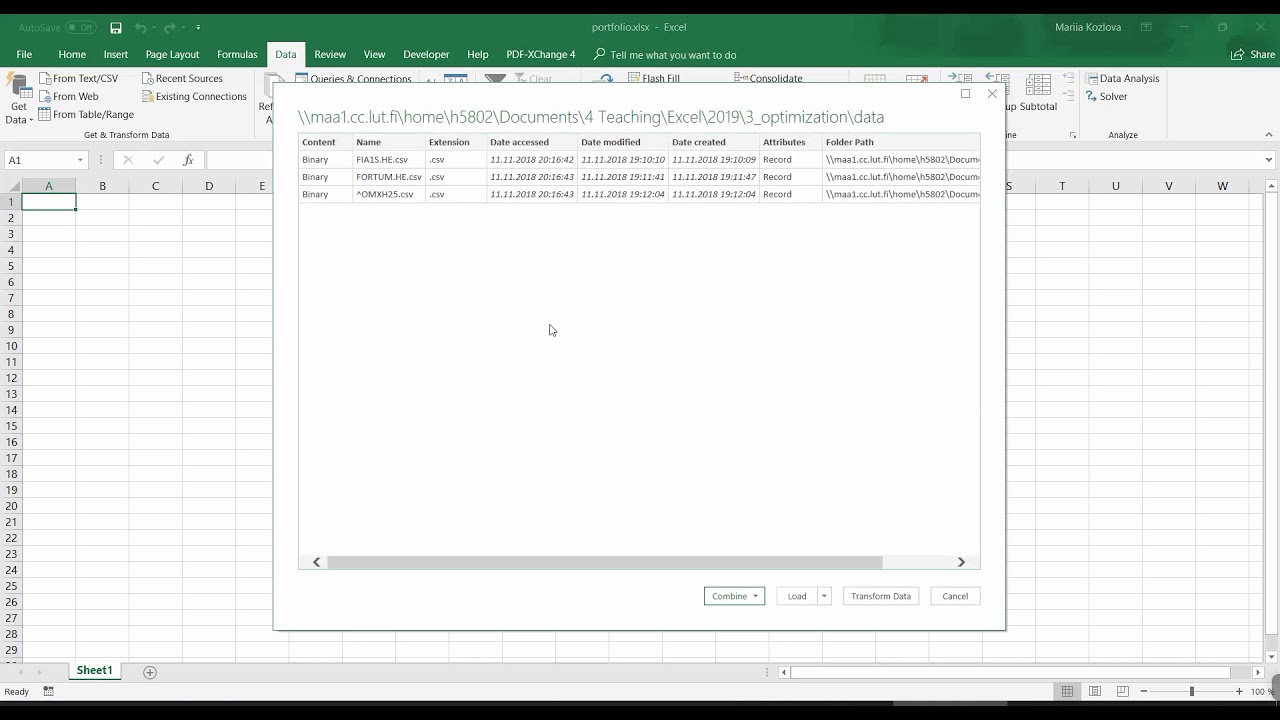Click the Insert Function fx icon
Viewport: 1280px width, 720px height.
tap(188, 160)
